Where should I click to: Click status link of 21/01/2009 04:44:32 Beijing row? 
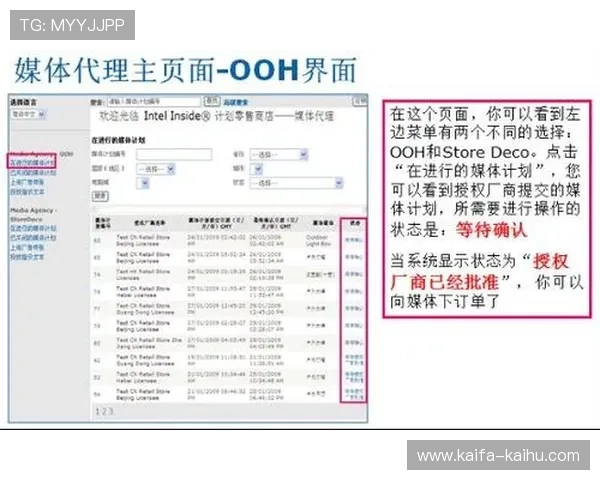354,394
